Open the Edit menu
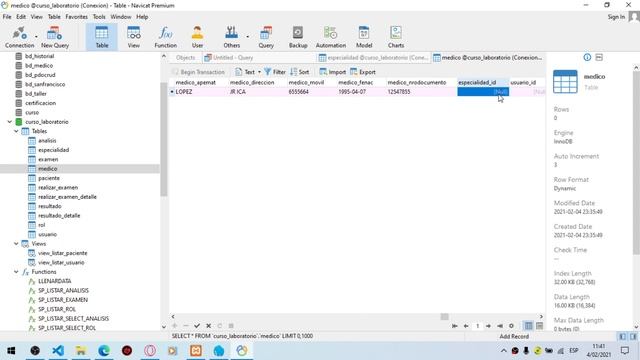The height and width of the screenshot is (360, 640). tap(21, 17)
